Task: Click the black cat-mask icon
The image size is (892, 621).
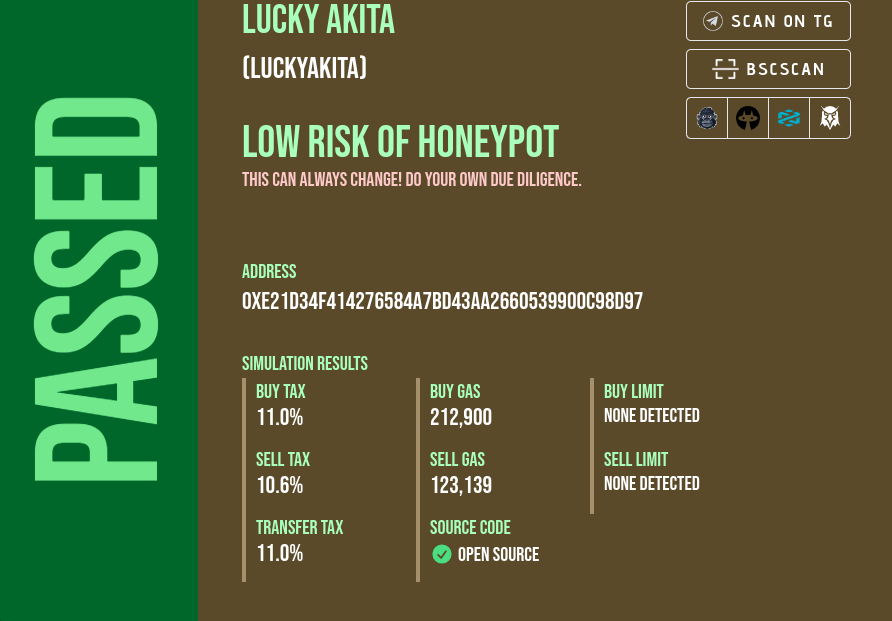Action: (x=748, y=118)
